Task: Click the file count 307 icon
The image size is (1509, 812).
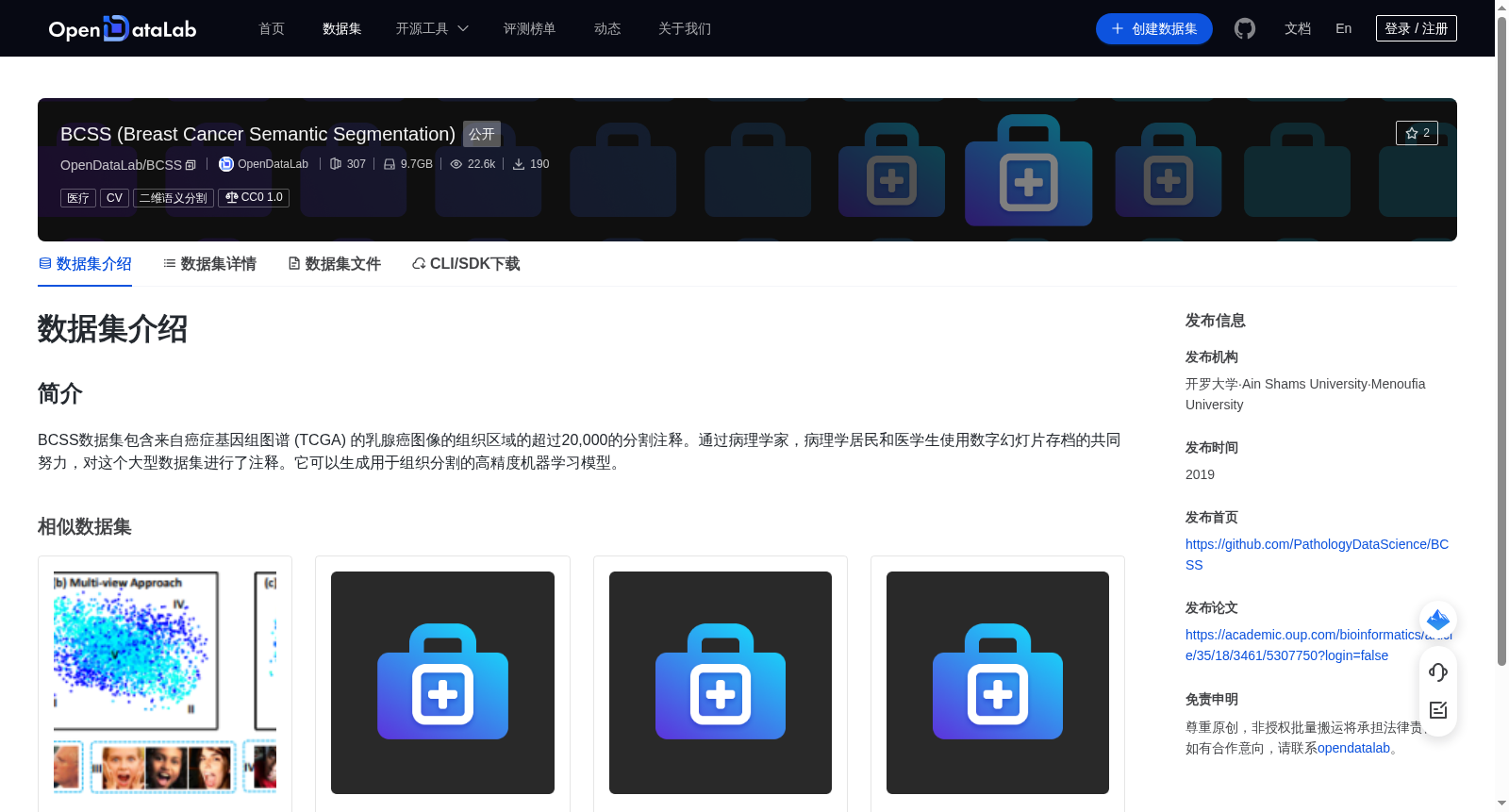Action: coord(335,164)
